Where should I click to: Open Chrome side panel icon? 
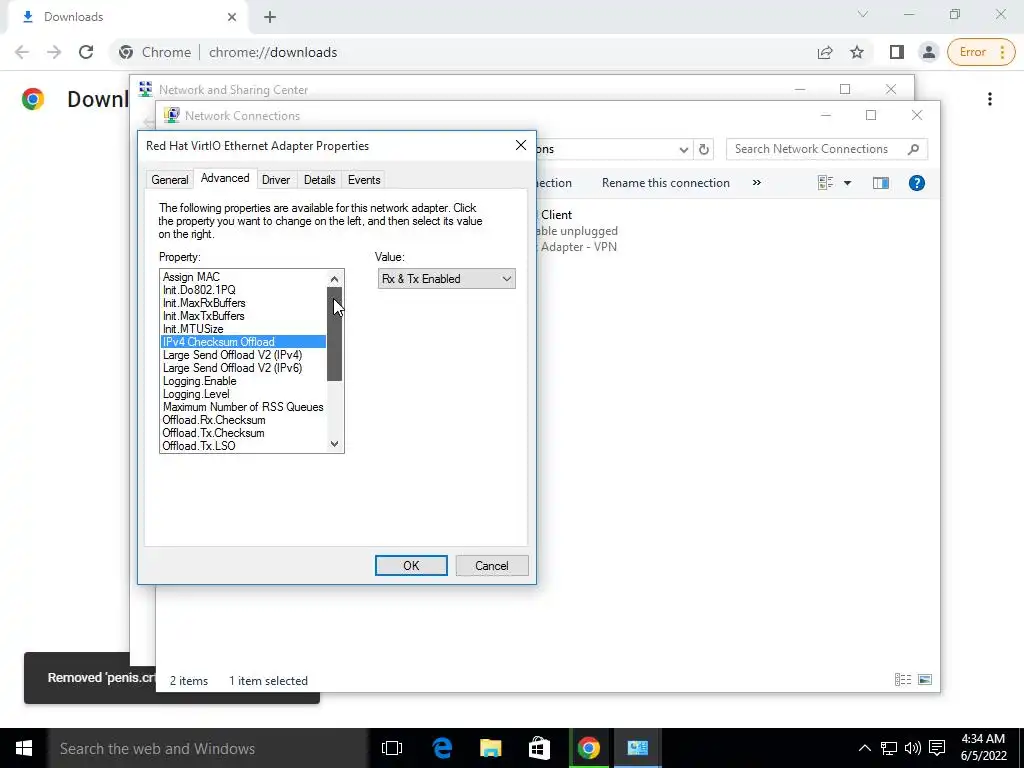(x=897, y=52)
